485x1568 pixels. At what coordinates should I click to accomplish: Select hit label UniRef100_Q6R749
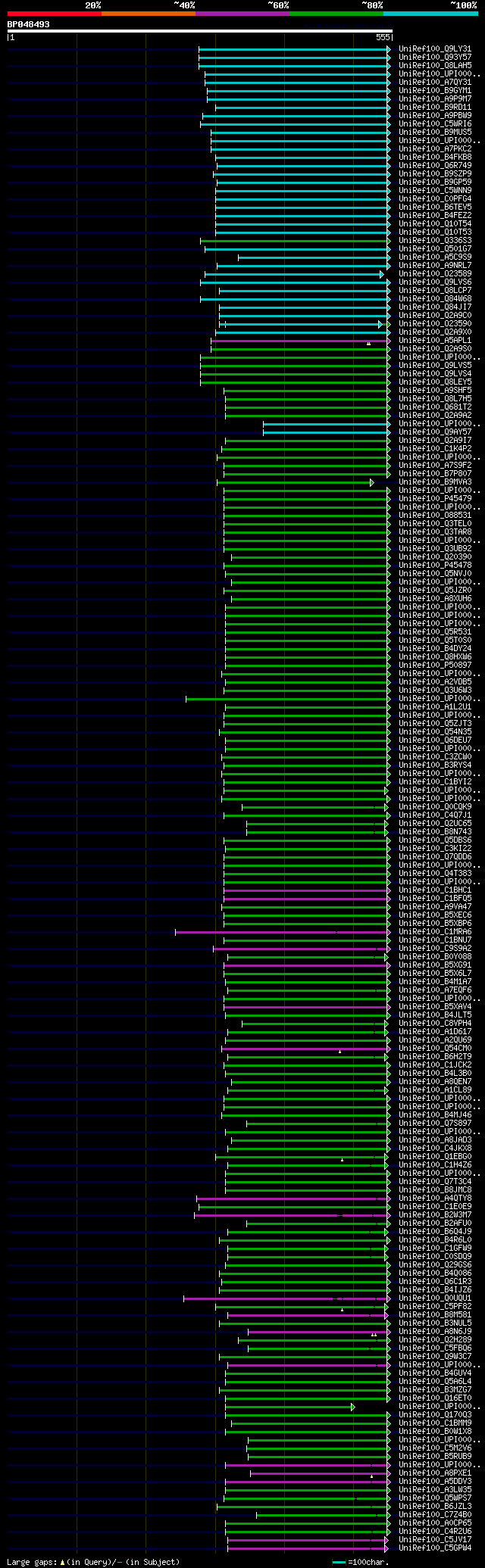point(436,166)
